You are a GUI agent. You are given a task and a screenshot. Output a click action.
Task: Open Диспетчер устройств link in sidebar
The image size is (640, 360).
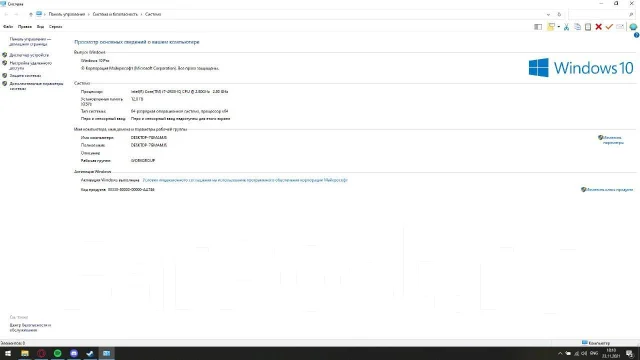[x=29, y=55]
